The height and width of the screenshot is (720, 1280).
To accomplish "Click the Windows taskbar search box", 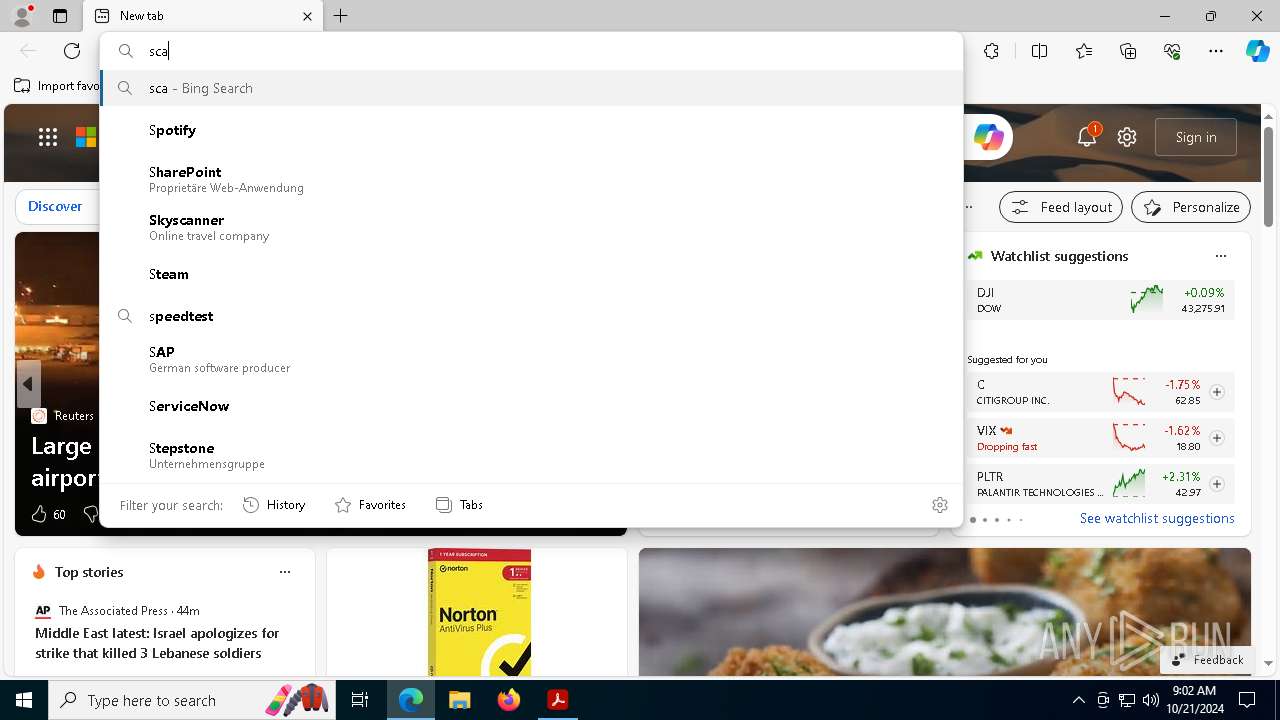I will tap(190, 700).
